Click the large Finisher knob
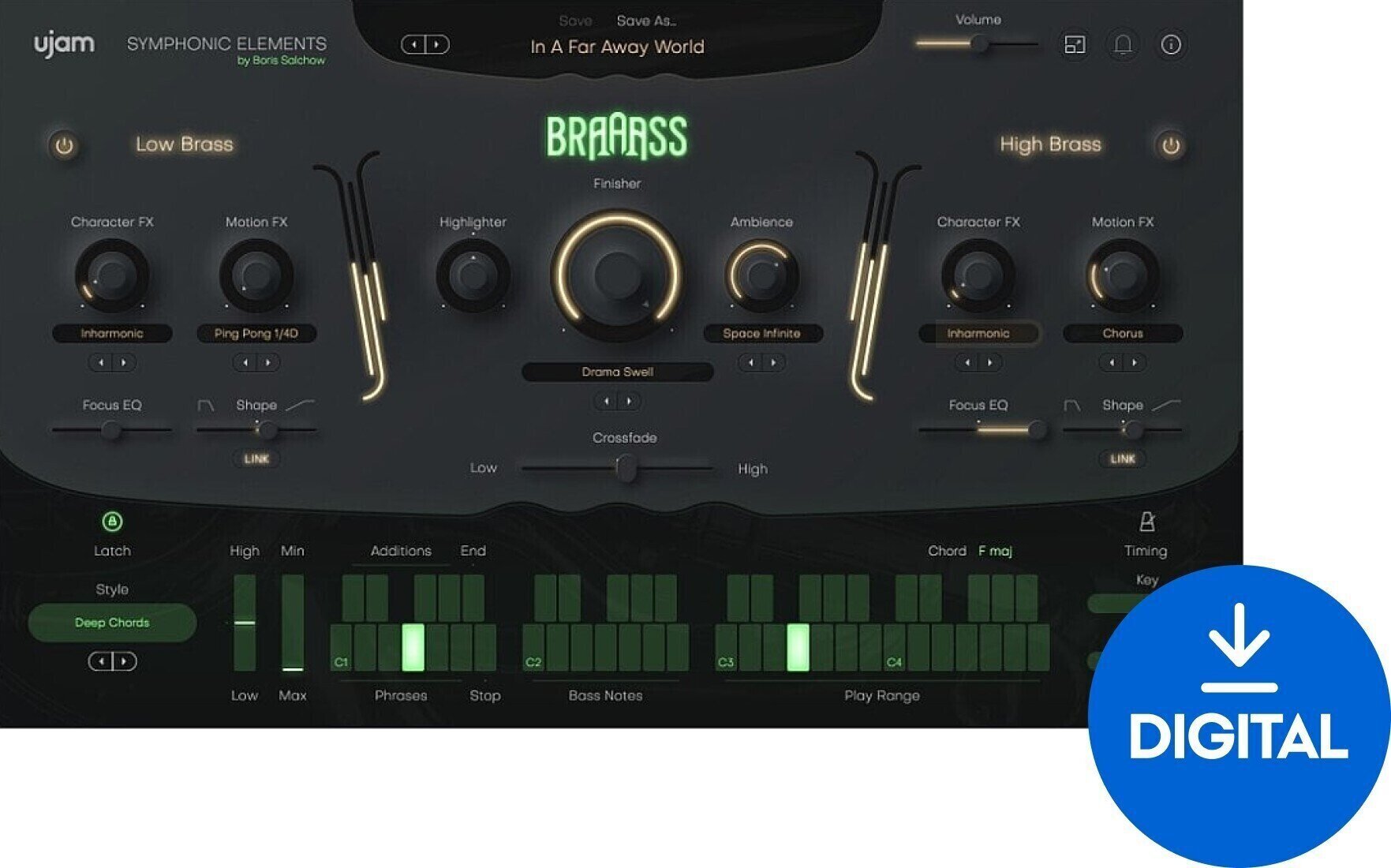Screen dimensions: 1391x868 point(616,275)
